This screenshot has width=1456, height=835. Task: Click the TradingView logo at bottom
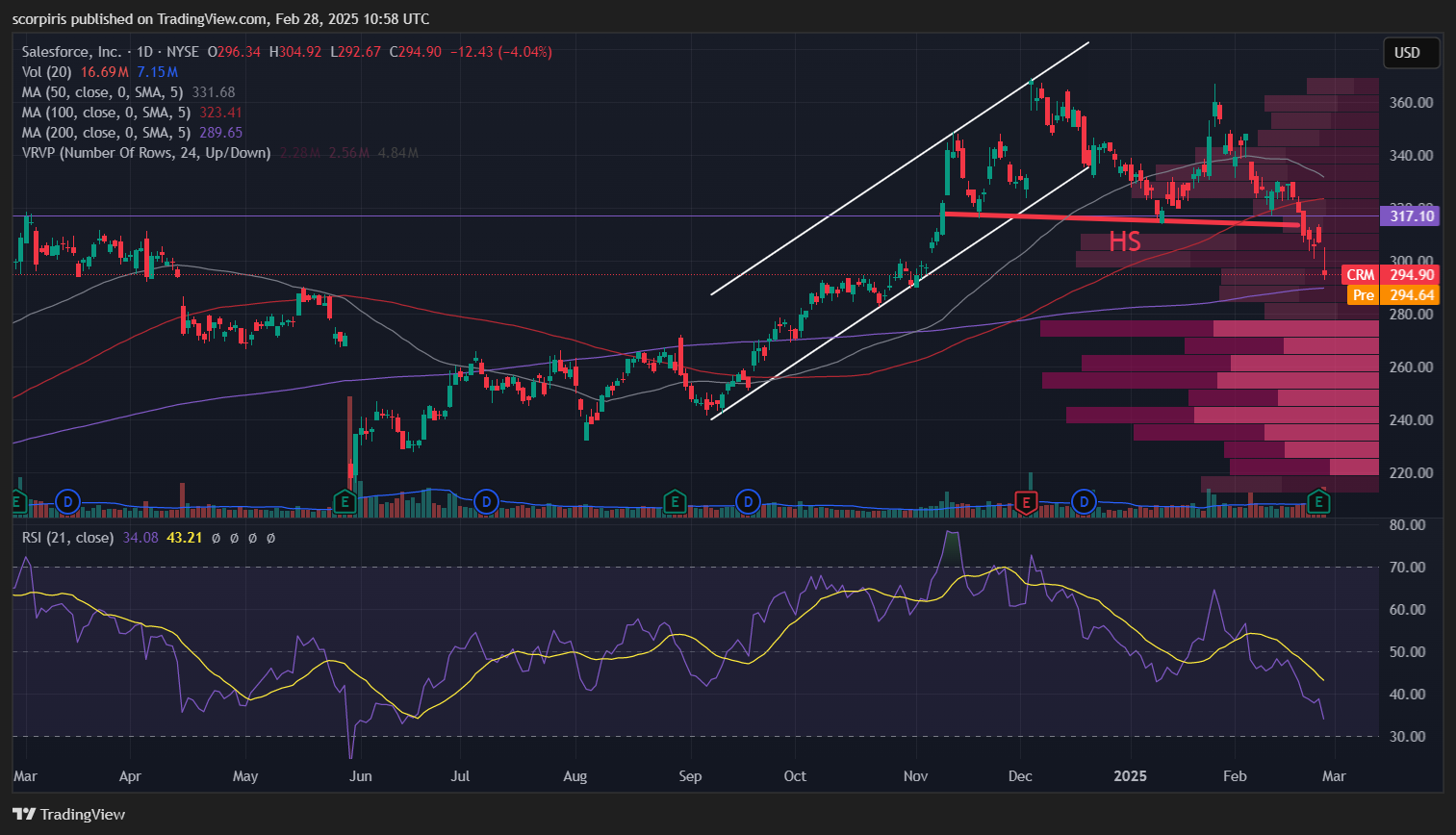tap(69, 814)
